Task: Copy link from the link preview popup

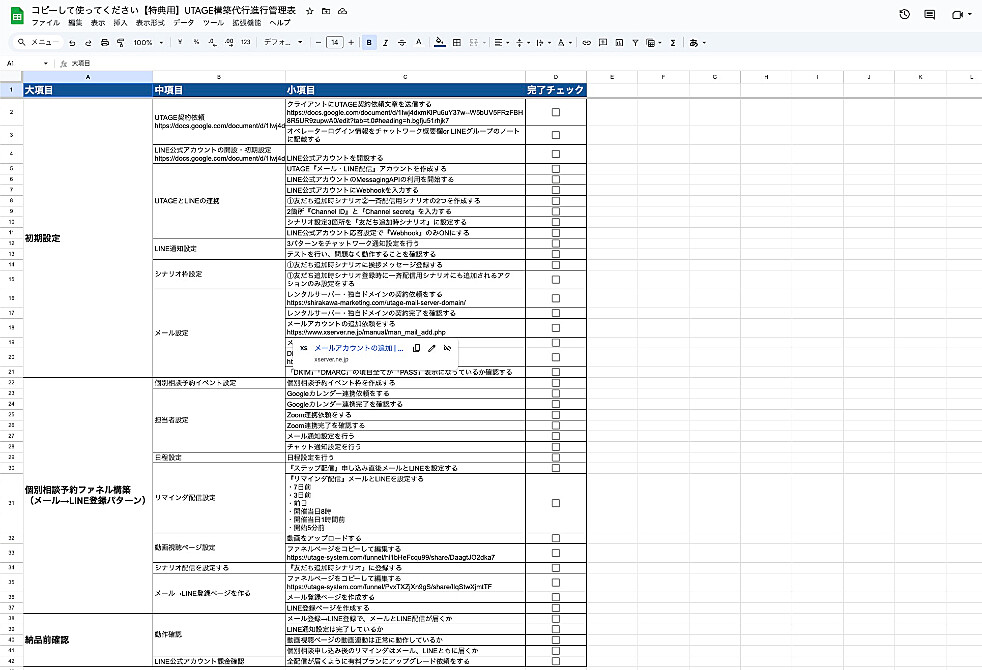Action: coord(416,348)
